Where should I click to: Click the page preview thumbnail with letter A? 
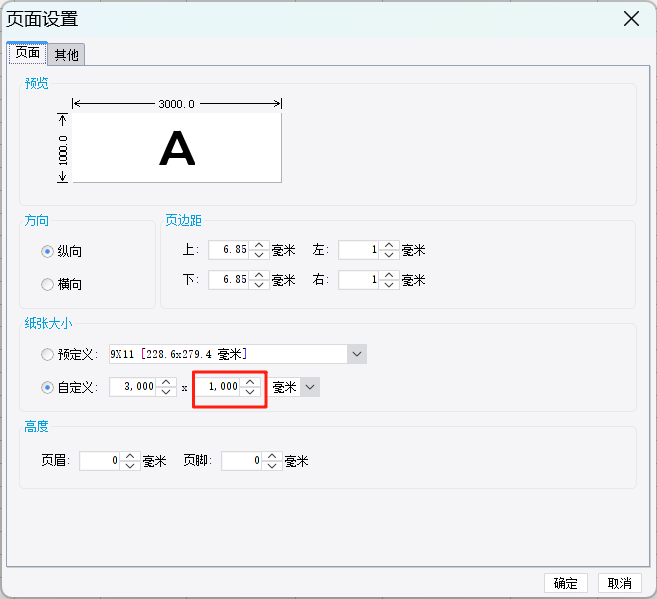tap(177, 148)
